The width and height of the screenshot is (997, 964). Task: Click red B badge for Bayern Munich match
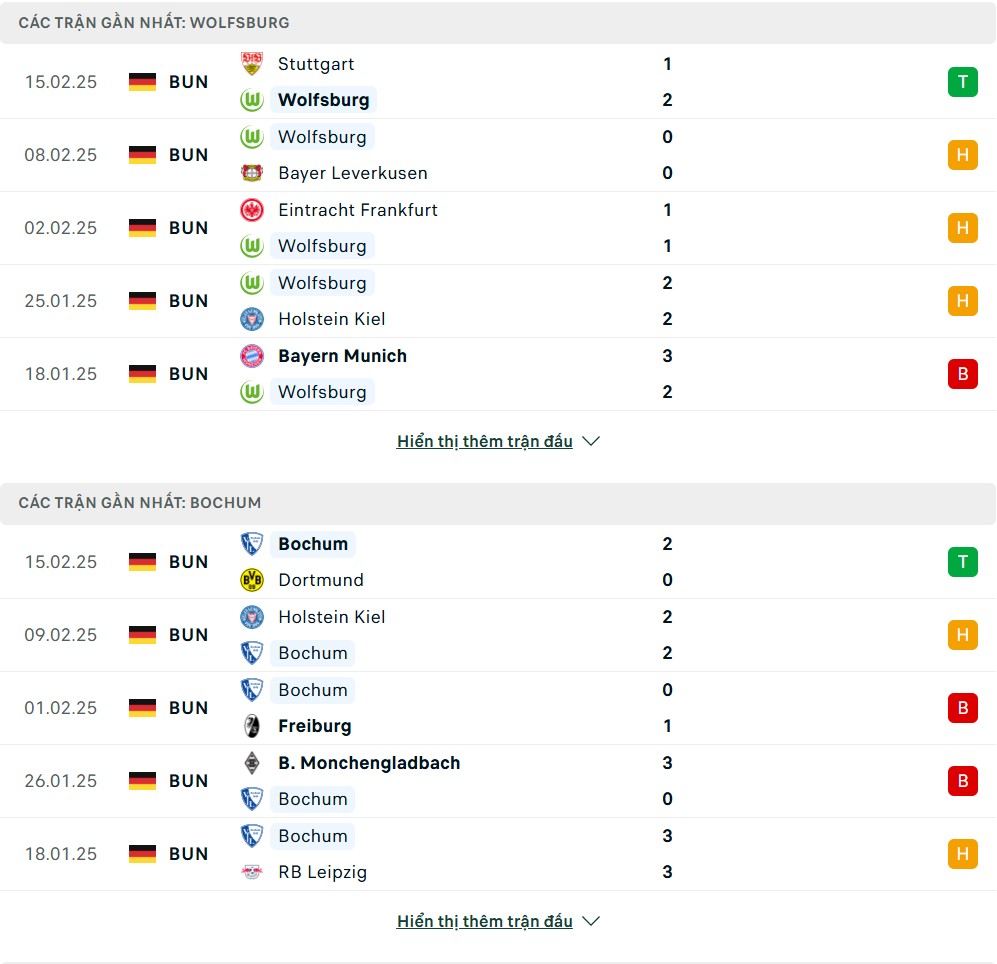pos(962,374)
